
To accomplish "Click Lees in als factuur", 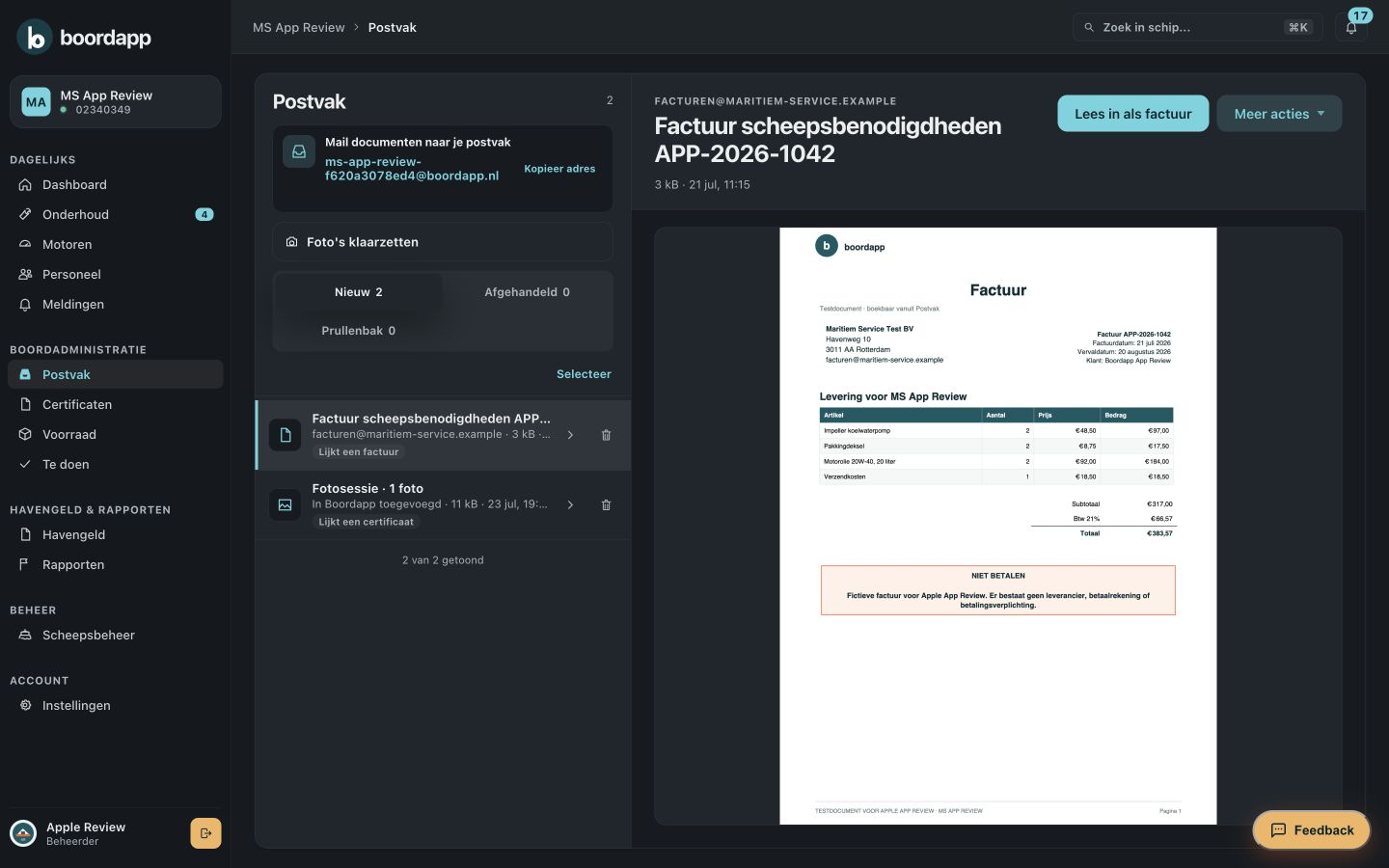I will 1133,114.
